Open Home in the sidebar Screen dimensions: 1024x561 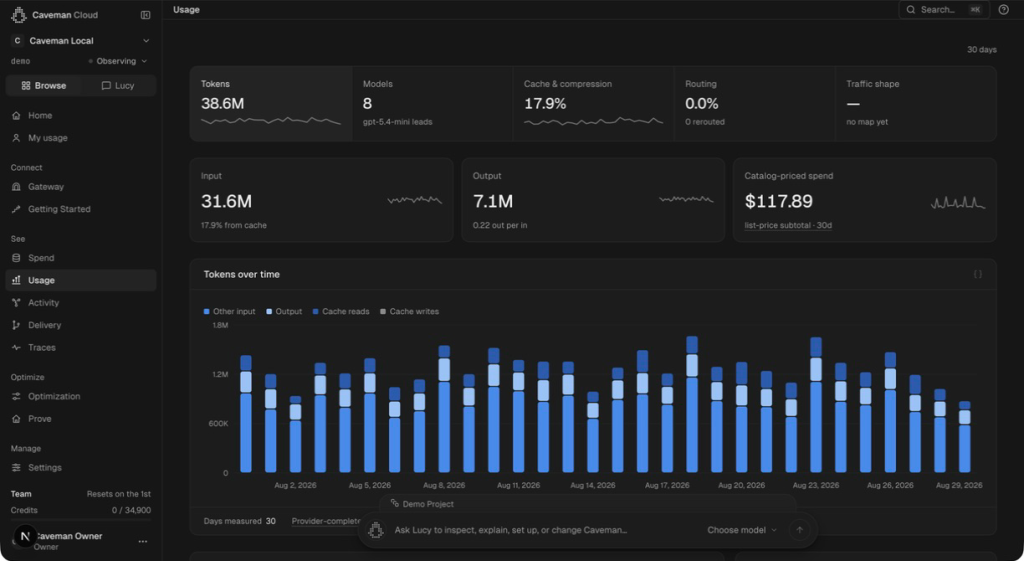click(x=81, y=116)
